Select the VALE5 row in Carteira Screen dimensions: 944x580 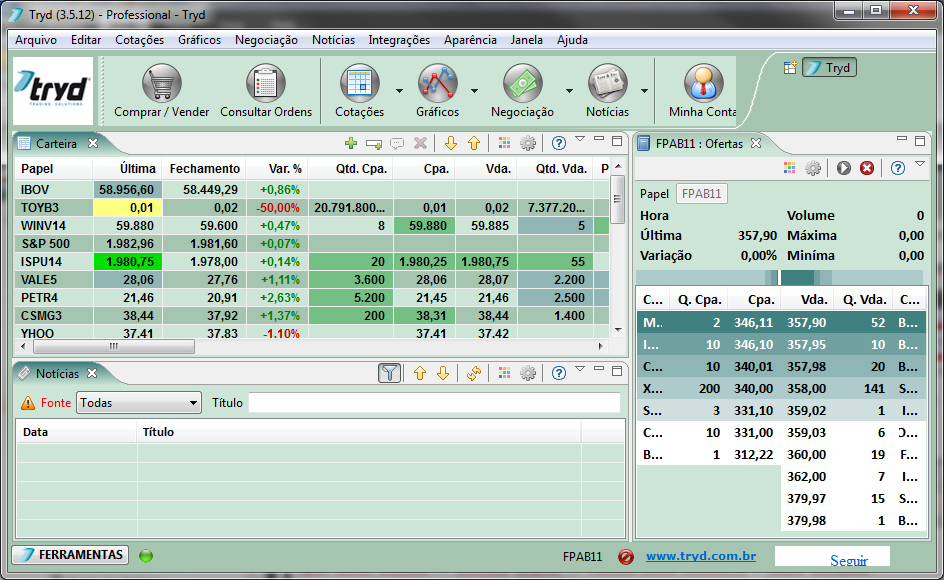(x=312, y=279)
